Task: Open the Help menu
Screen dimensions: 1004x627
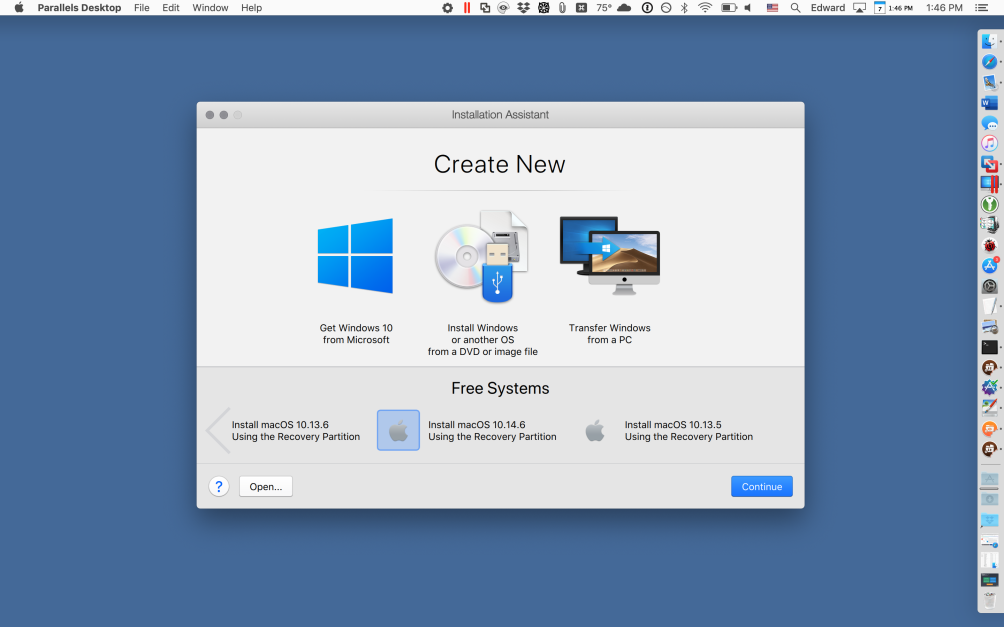Action: (x=251, y=8)
